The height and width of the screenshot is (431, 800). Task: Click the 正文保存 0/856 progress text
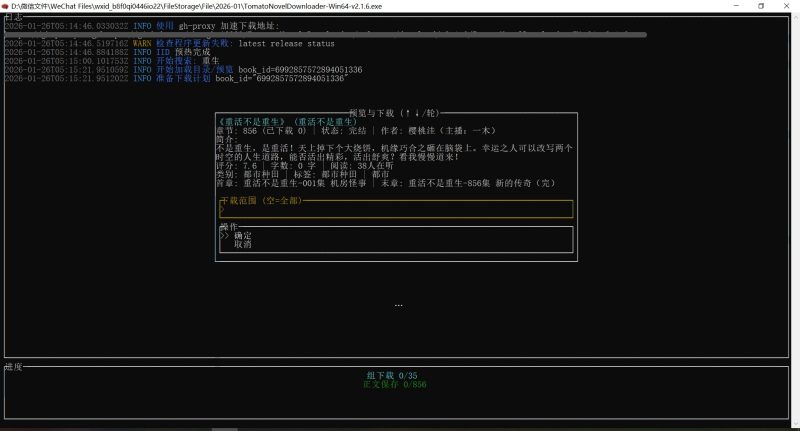tap(394, 384)
